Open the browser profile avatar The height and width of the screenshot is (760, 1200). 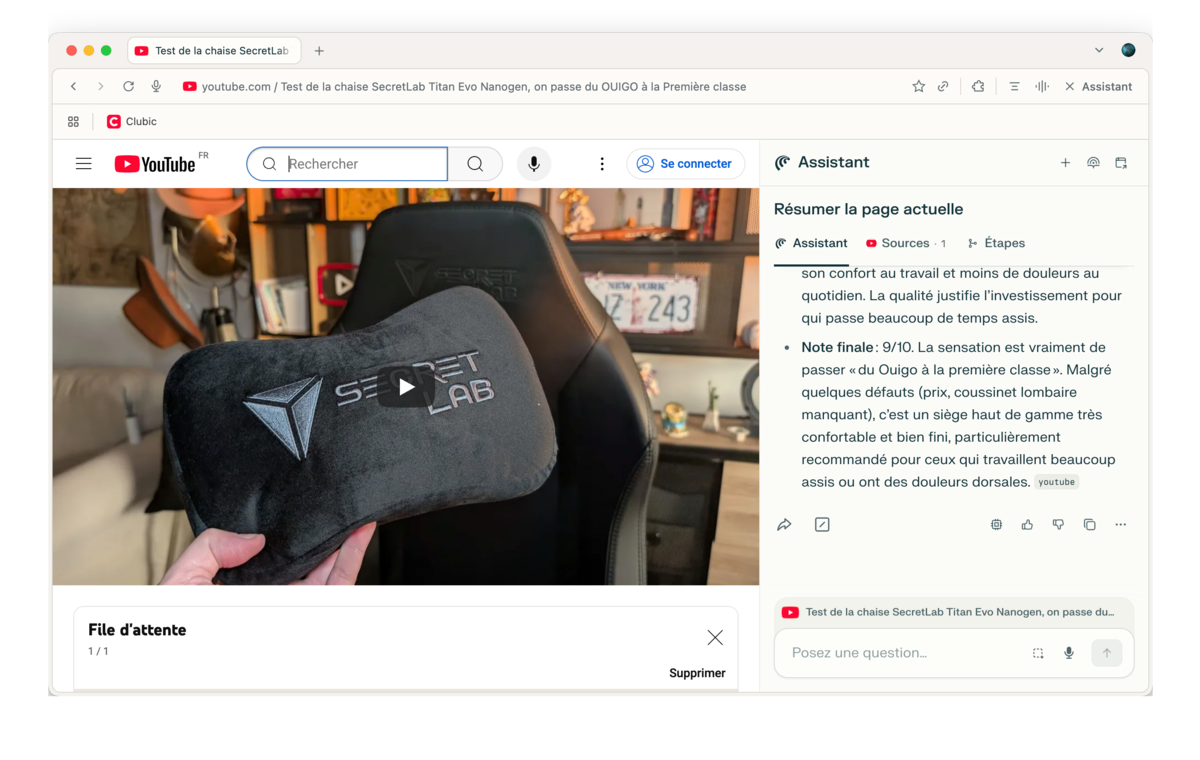[1128, 50]
